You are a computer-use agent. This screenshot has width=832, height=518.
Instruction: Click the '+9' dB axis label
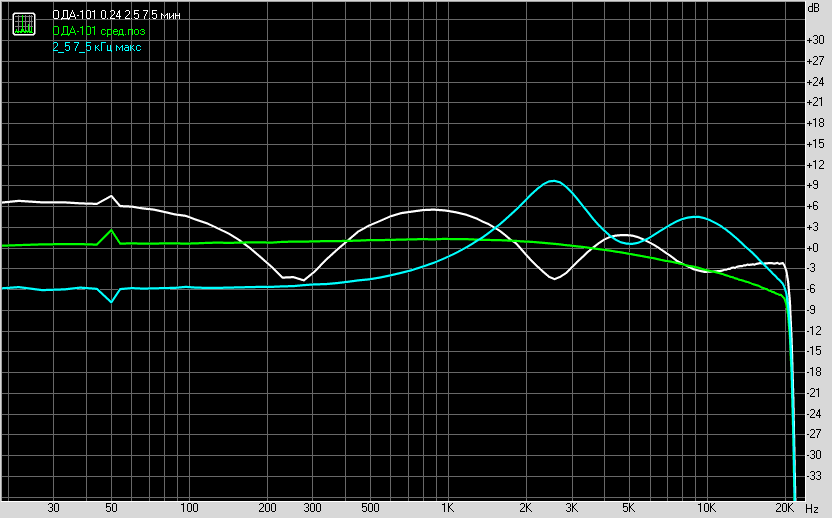pyautogui.click(x=813, y=185)
